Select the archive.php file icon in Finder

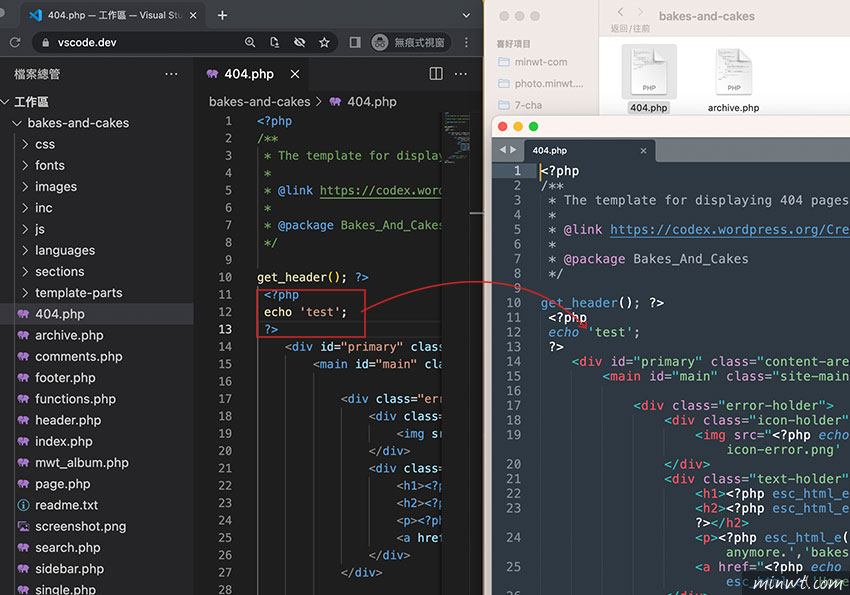click(733, 71)
